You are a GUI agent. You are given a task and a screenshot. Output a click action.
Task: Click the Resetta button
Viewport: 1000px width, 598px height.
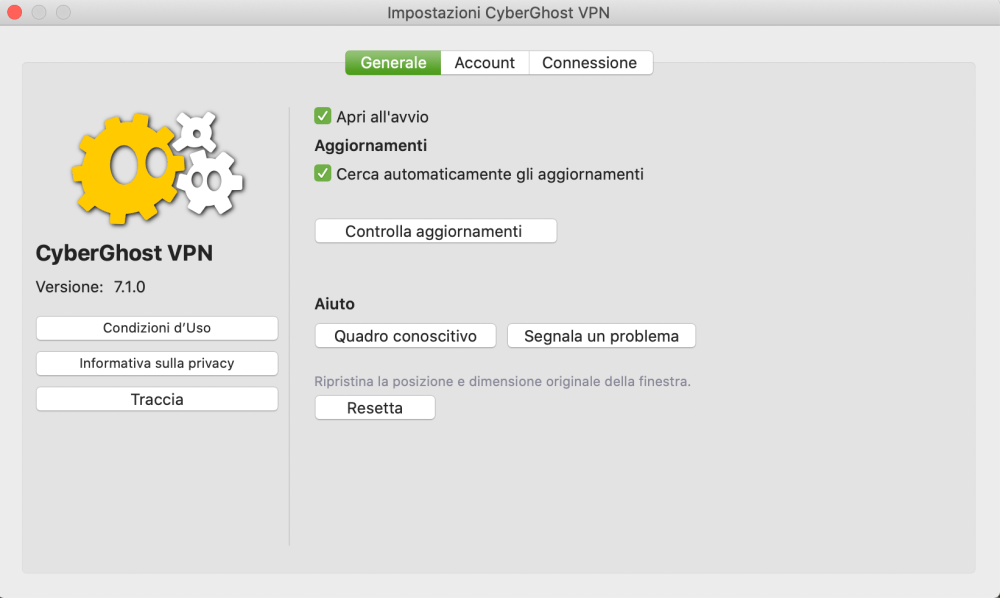click(375, 407)
